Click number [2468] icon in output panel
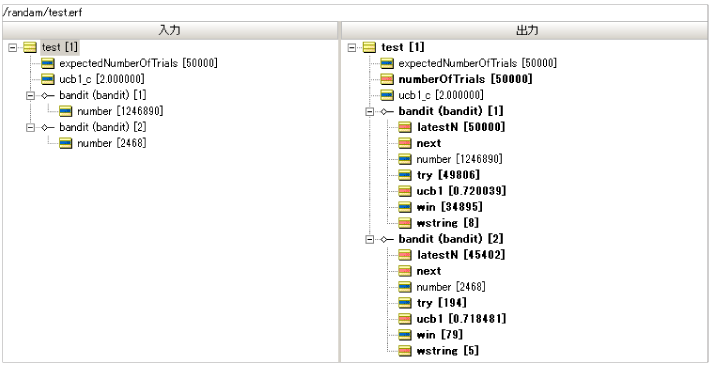The width and height of the screenshot is (710, 369). coord(405,287)
